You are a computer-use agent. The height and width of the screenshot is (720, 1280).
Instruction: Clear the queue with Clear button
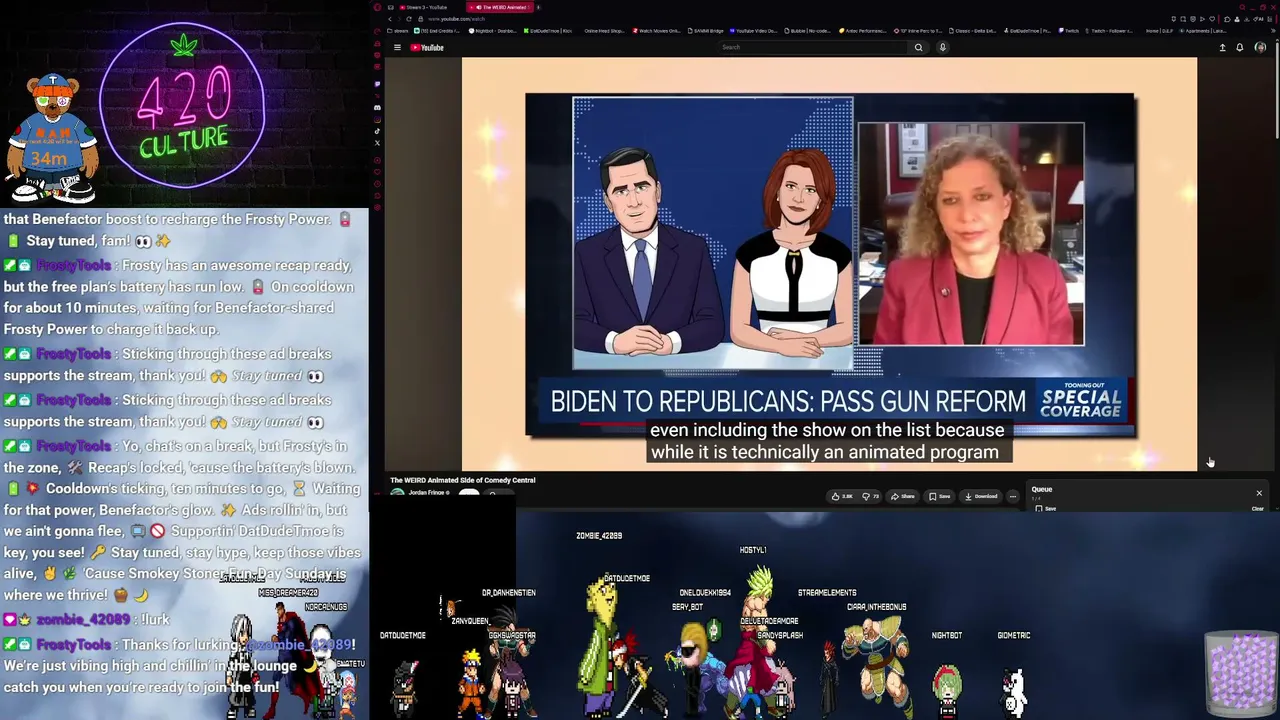pyautogui.click(x=1258, y=509)
